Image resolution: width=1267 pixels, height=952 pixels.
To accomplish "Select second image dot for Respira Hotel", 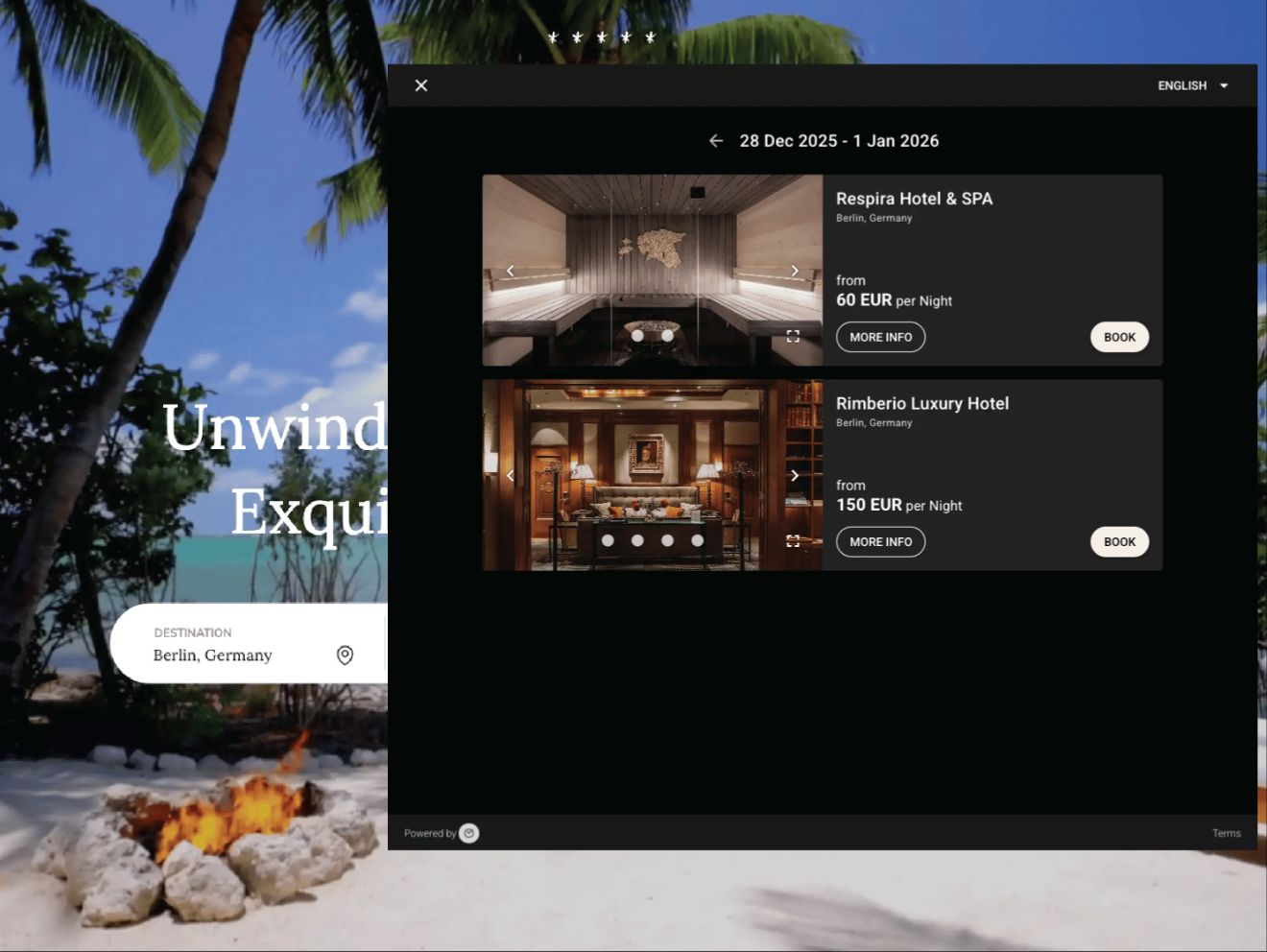I will point(667,336).
